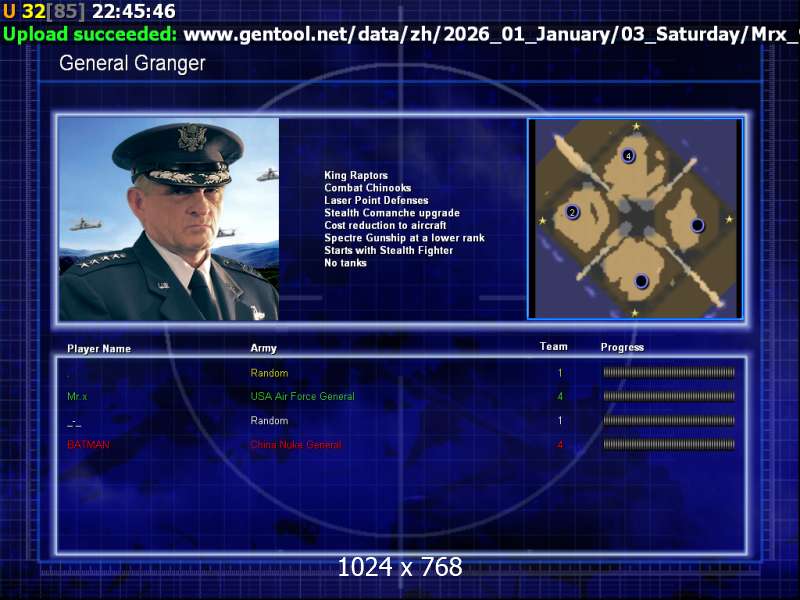
Task: Click team number 4 in BATMAN's row
Action: 560,444
